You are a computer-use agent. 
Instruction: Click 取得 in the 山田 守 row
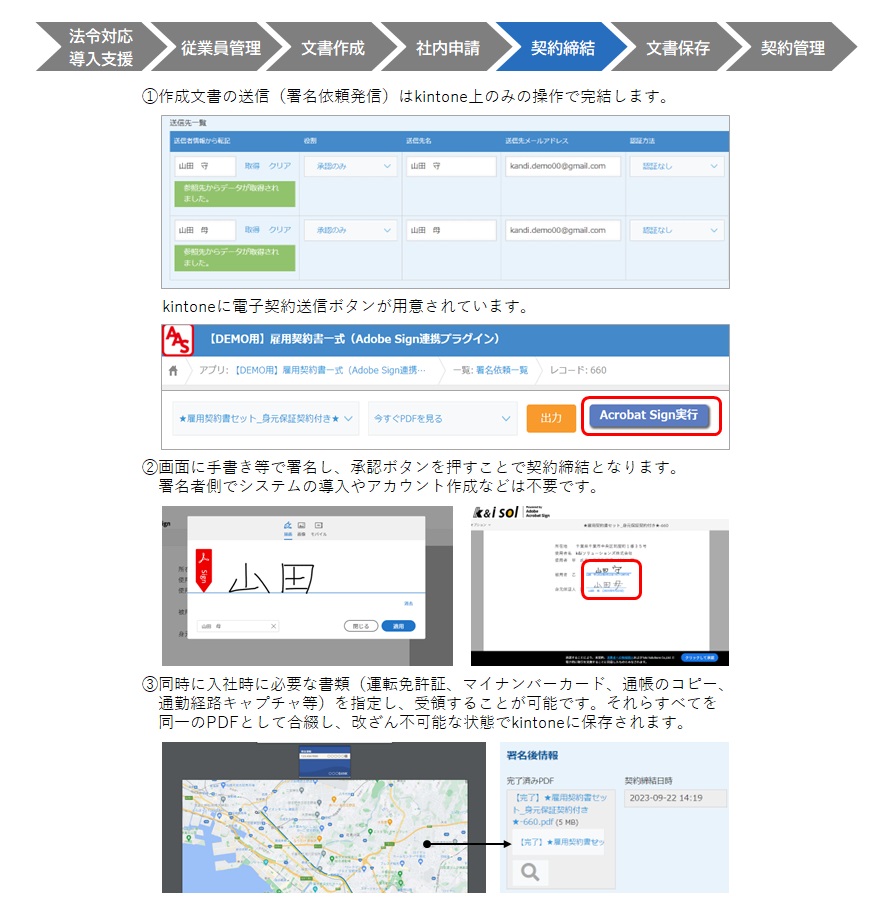point(252,166)
